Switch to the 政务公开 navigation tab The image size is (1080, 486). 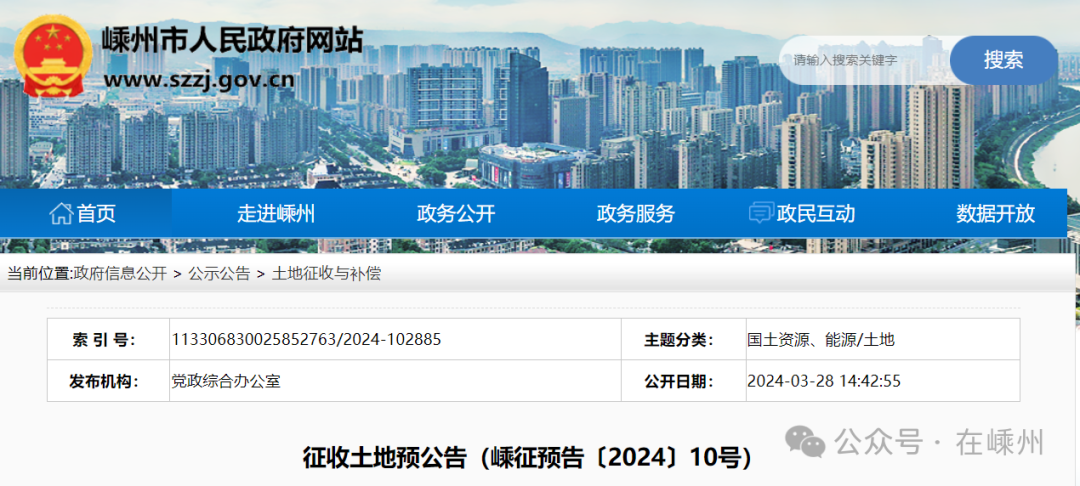point(456,213)
